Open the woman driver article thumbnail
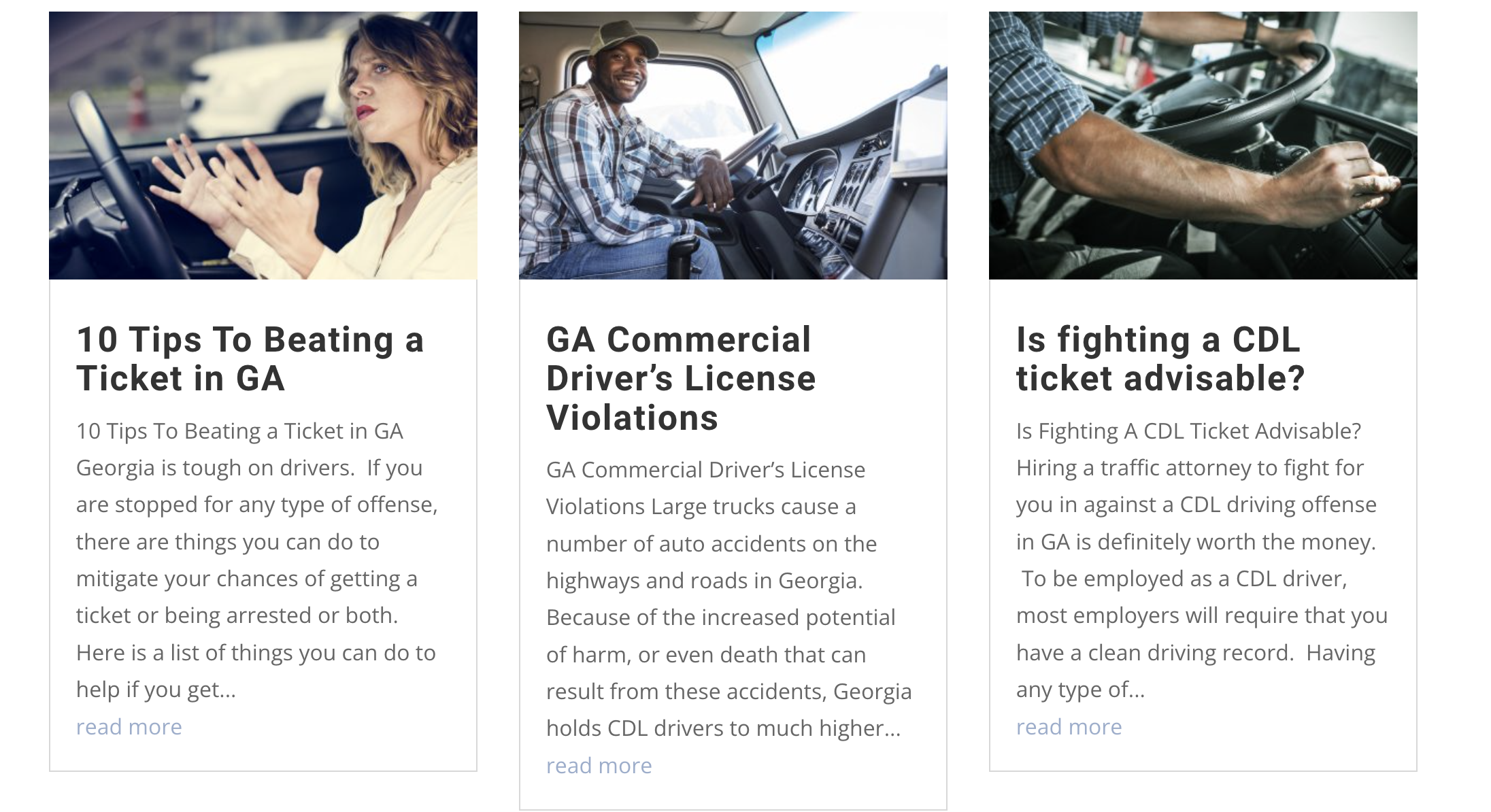Screen dimensions: 1491x812 pos(263,145)
